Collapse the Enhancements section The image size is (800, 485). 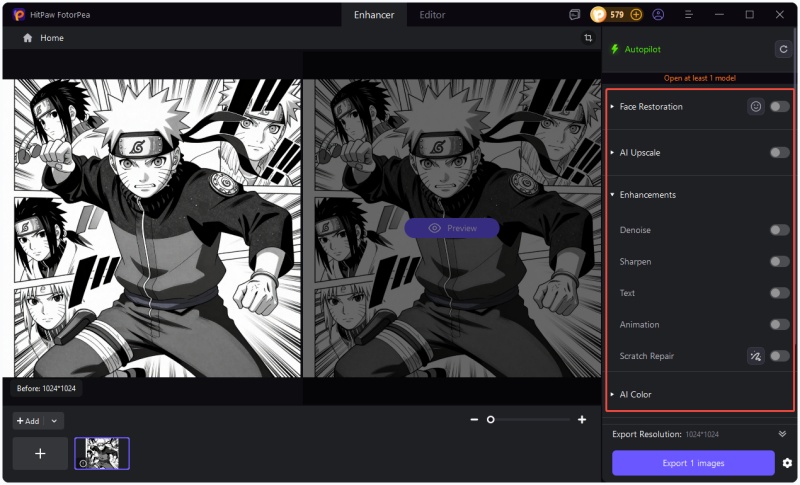click(x=612, y=195)
